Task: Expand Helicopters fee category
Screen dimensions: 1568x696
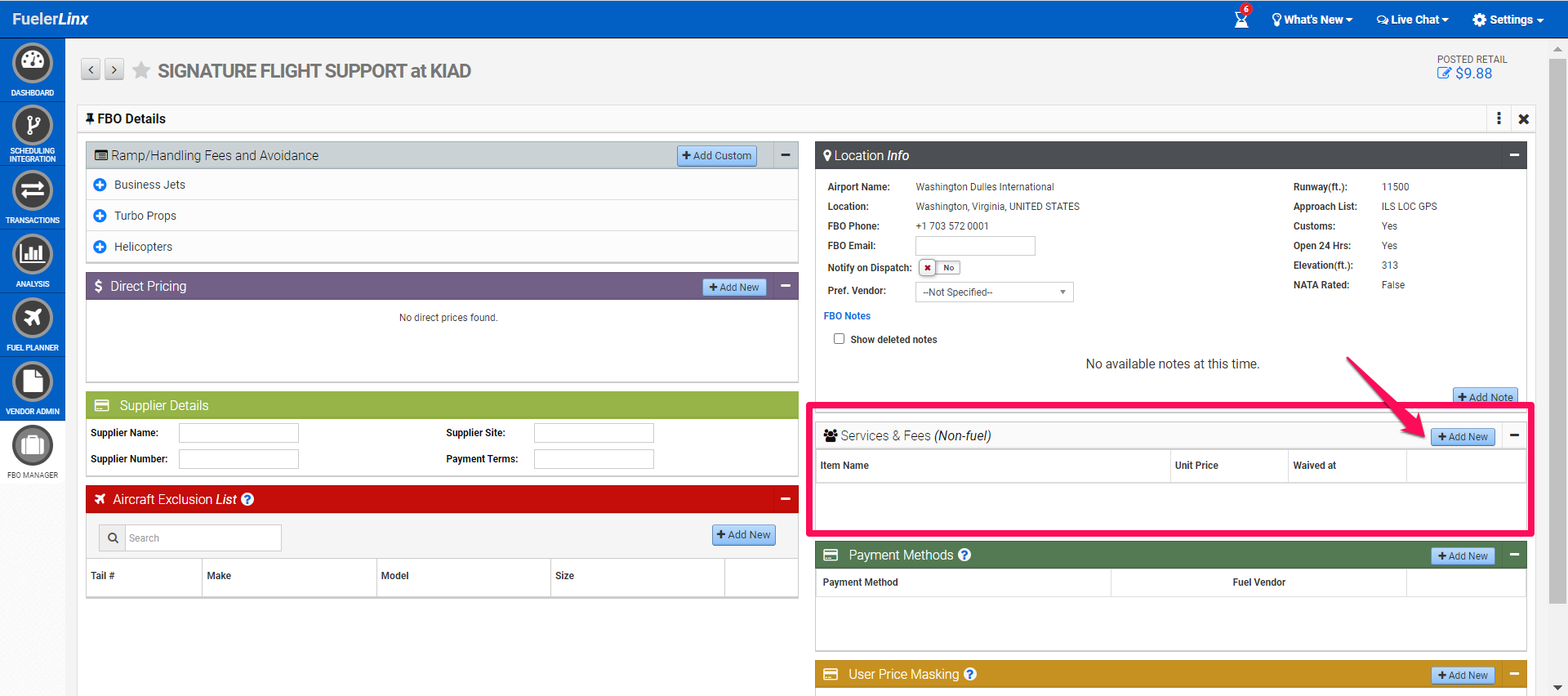Action: 100,247
